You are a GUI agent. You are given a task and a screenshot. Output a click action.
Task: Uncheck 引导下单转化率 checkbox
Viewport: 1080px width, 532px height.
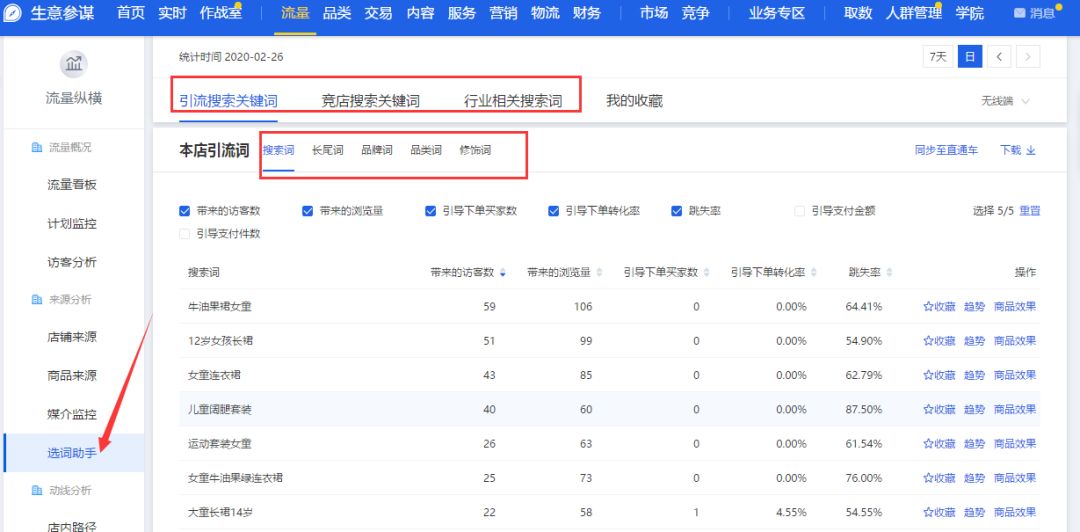click(553, 211)
